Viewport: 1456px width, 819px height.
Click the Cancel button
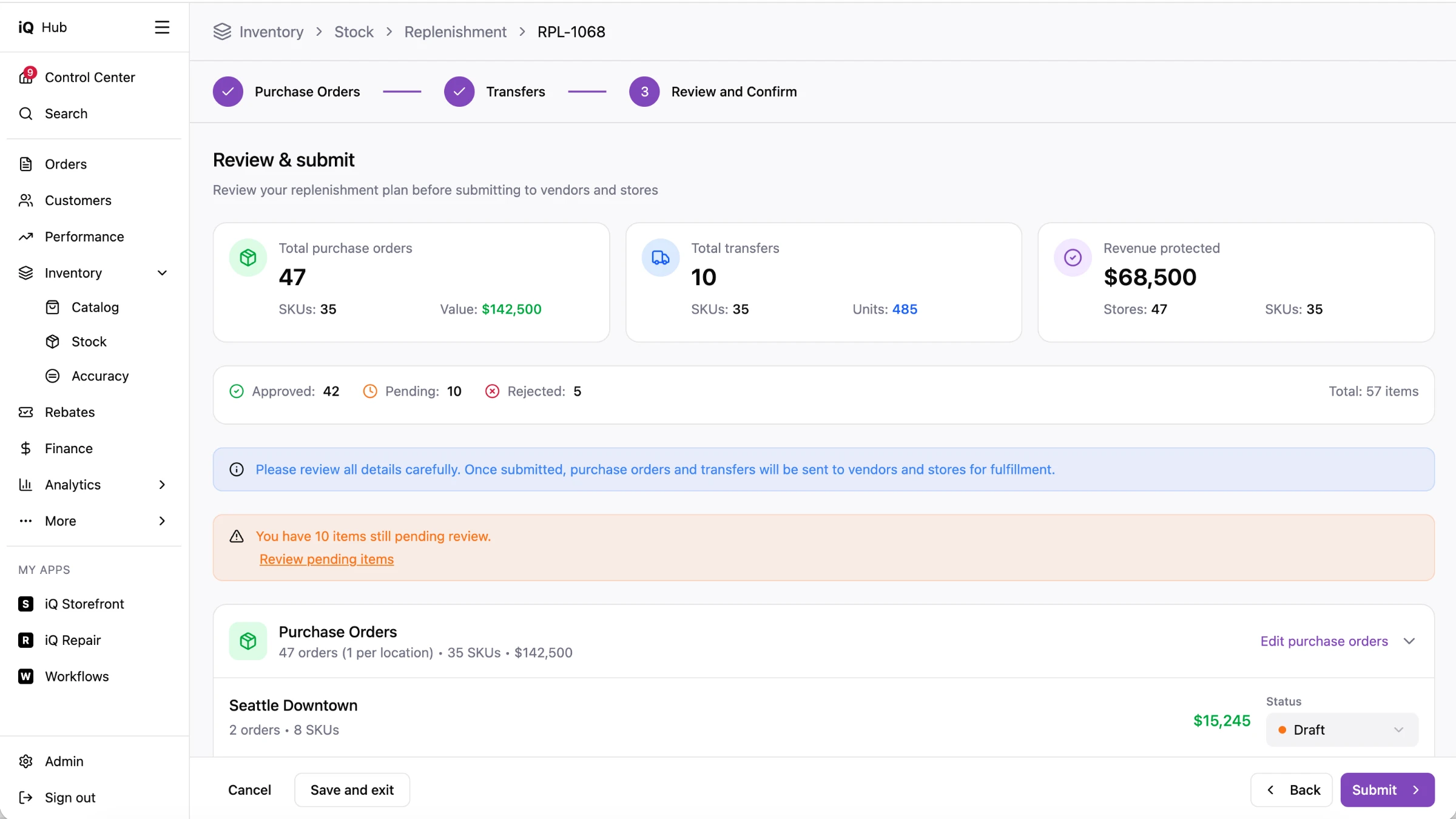pyautogui.click(x=249, y=790)
